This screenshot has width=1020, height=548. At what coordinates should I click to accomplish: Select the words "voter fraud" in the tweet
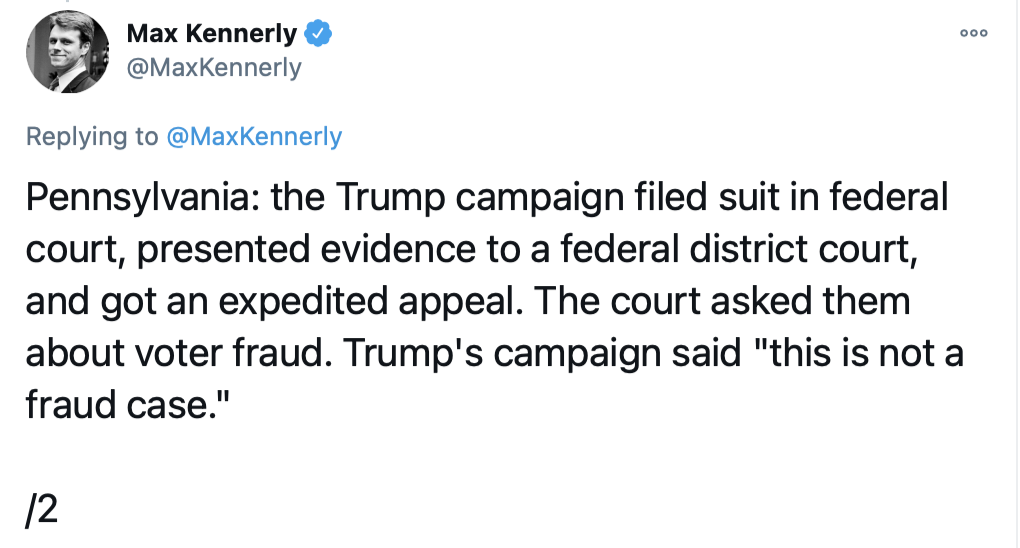223,354
